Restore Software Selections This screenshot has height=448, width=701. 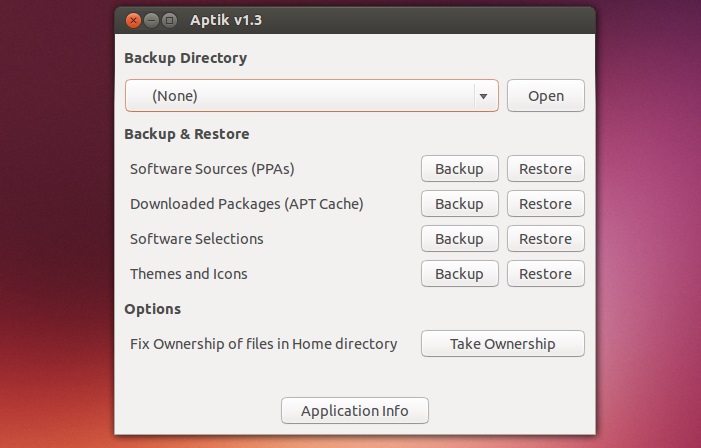tap(545, 238)
